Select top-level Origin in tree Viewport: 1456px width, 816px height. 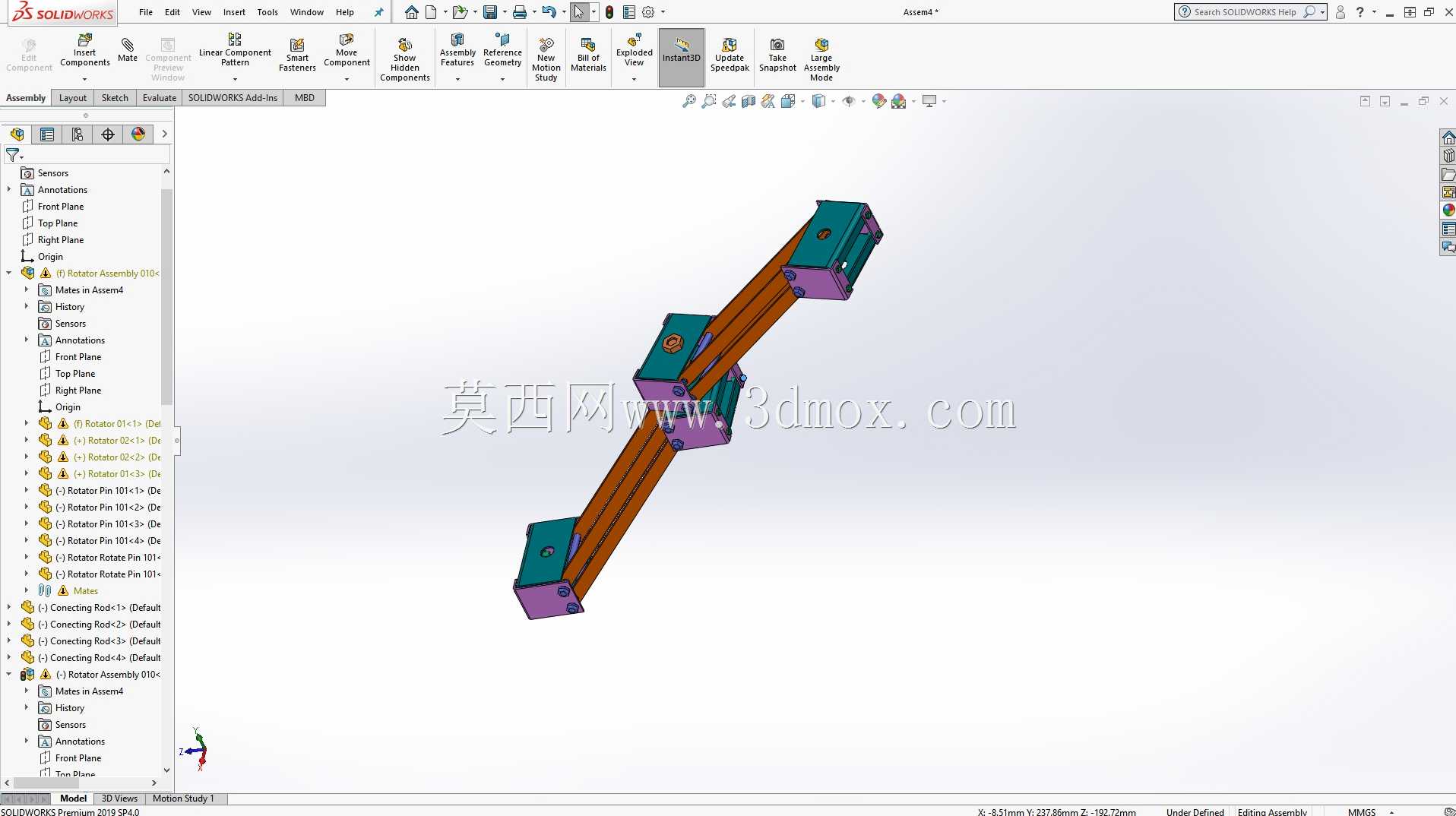click(50, 257)
